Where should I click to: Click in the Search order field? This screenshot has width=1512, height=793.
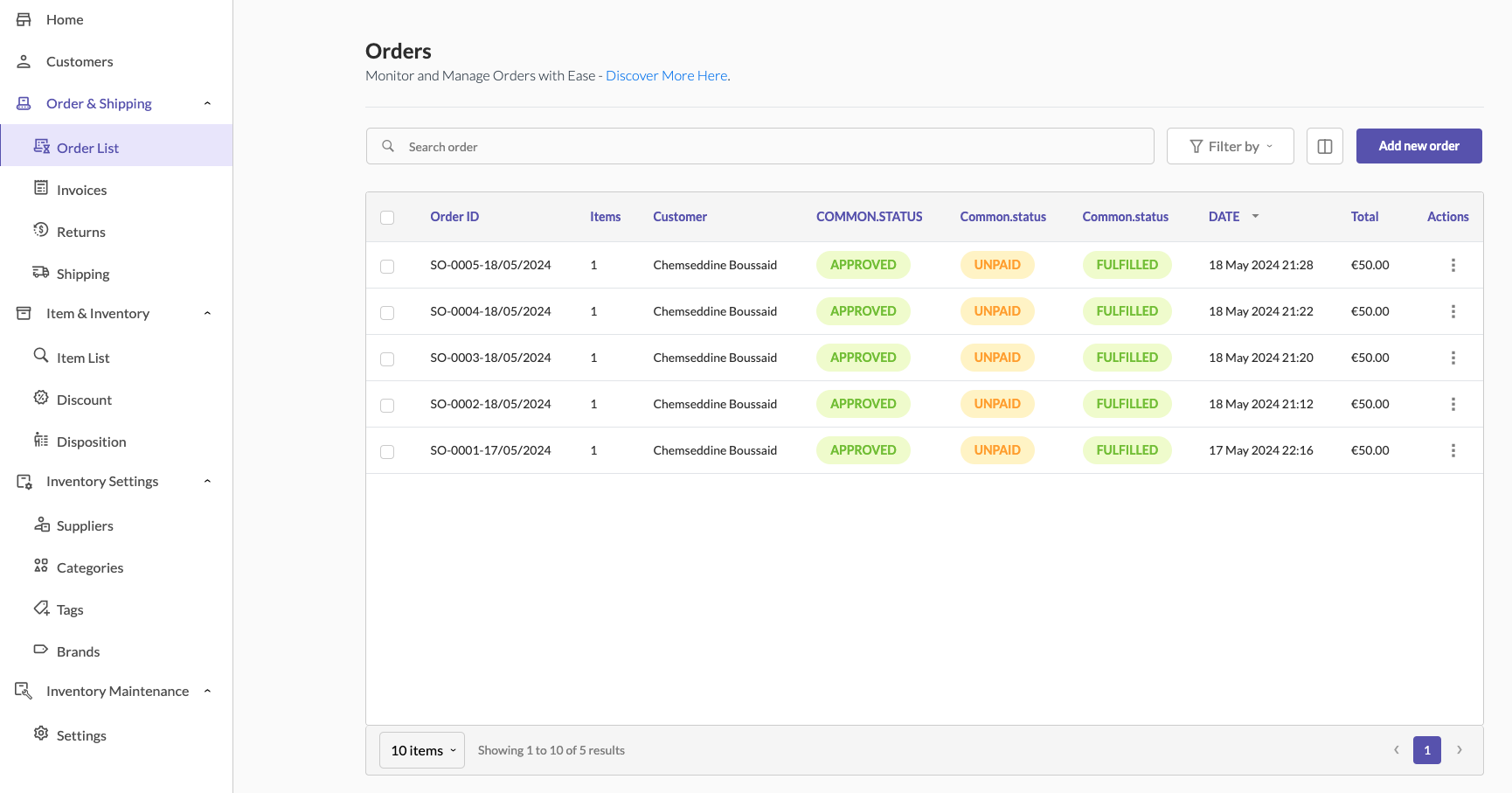click(760, 146)
